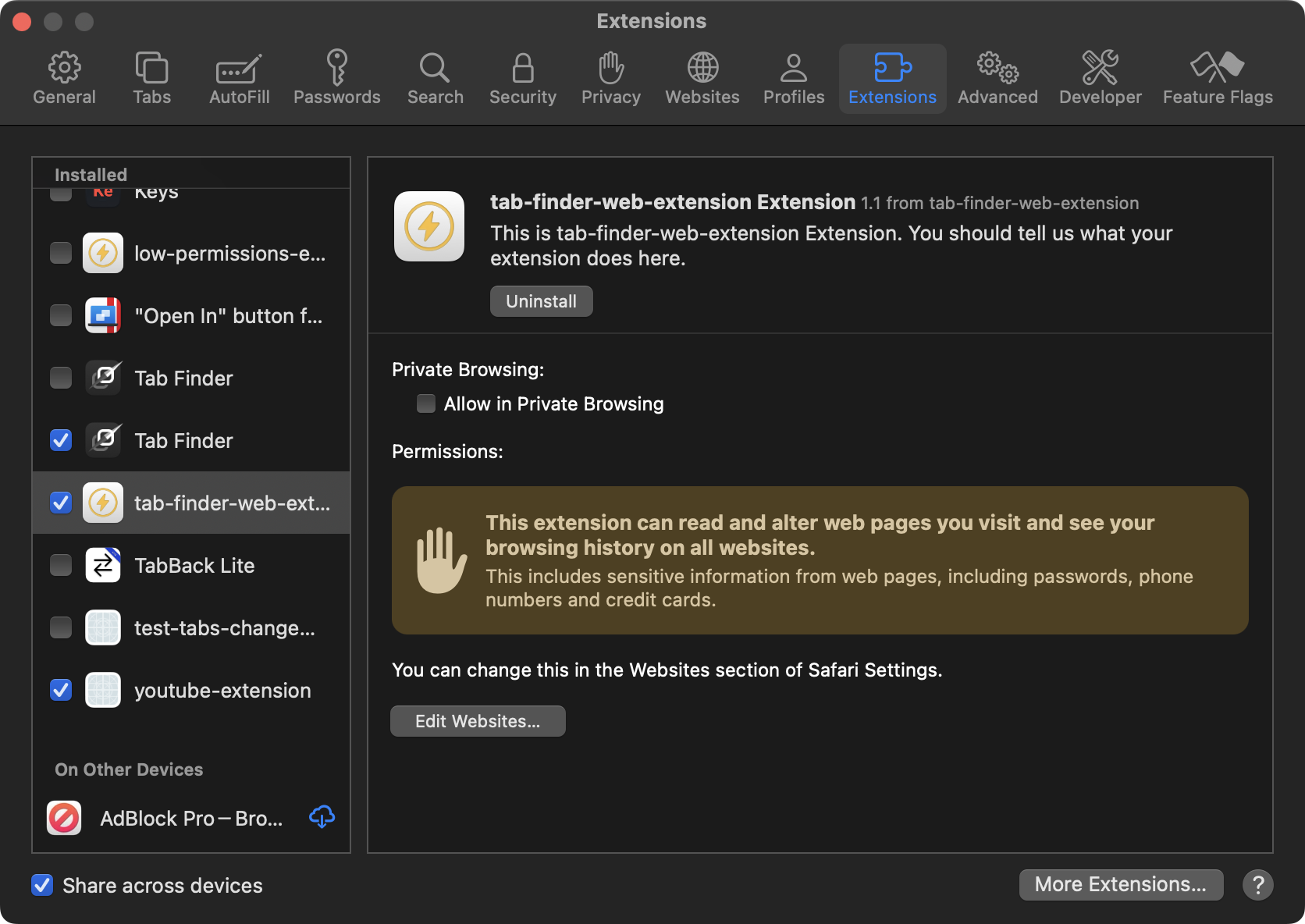Screen dimensions: 1305x924
Task: Open the Developer settings pane
Action: point(1100,78)
